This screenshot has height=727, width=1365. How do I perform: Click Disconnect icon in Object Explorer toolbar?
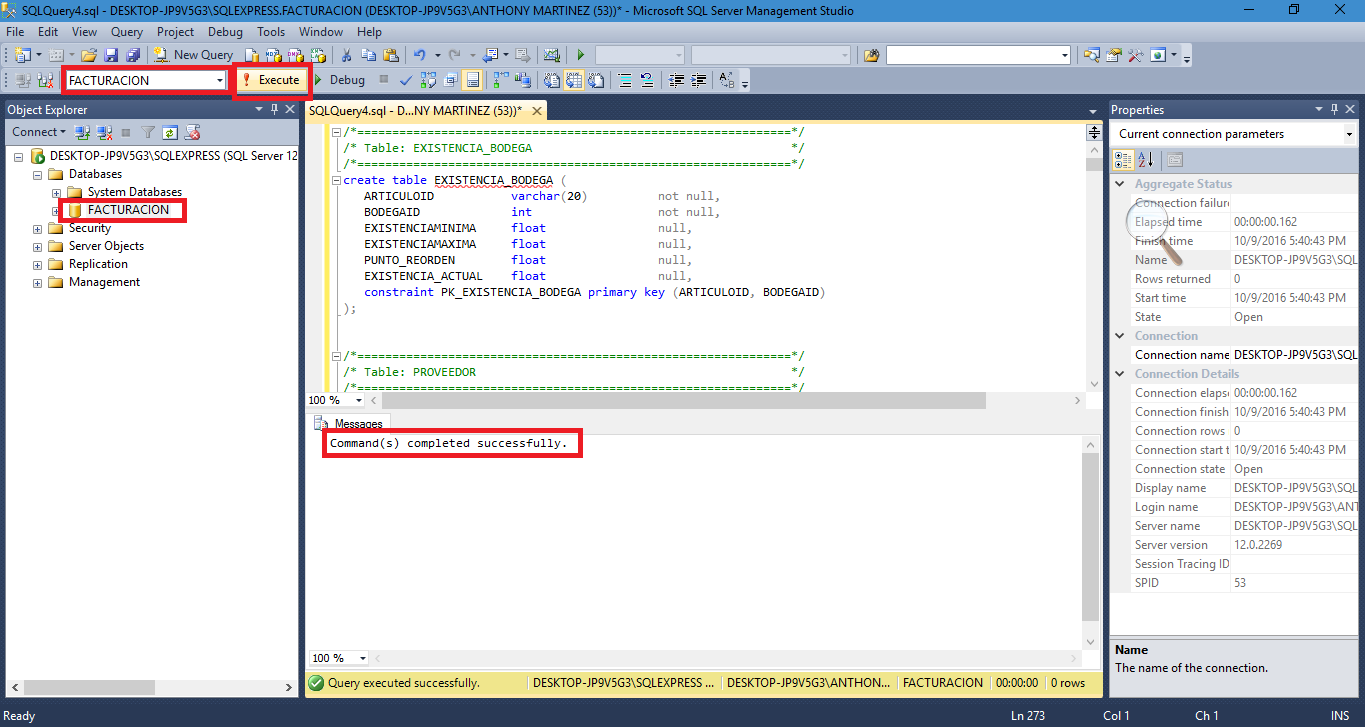pyautogui.click(x=104, y=132)
